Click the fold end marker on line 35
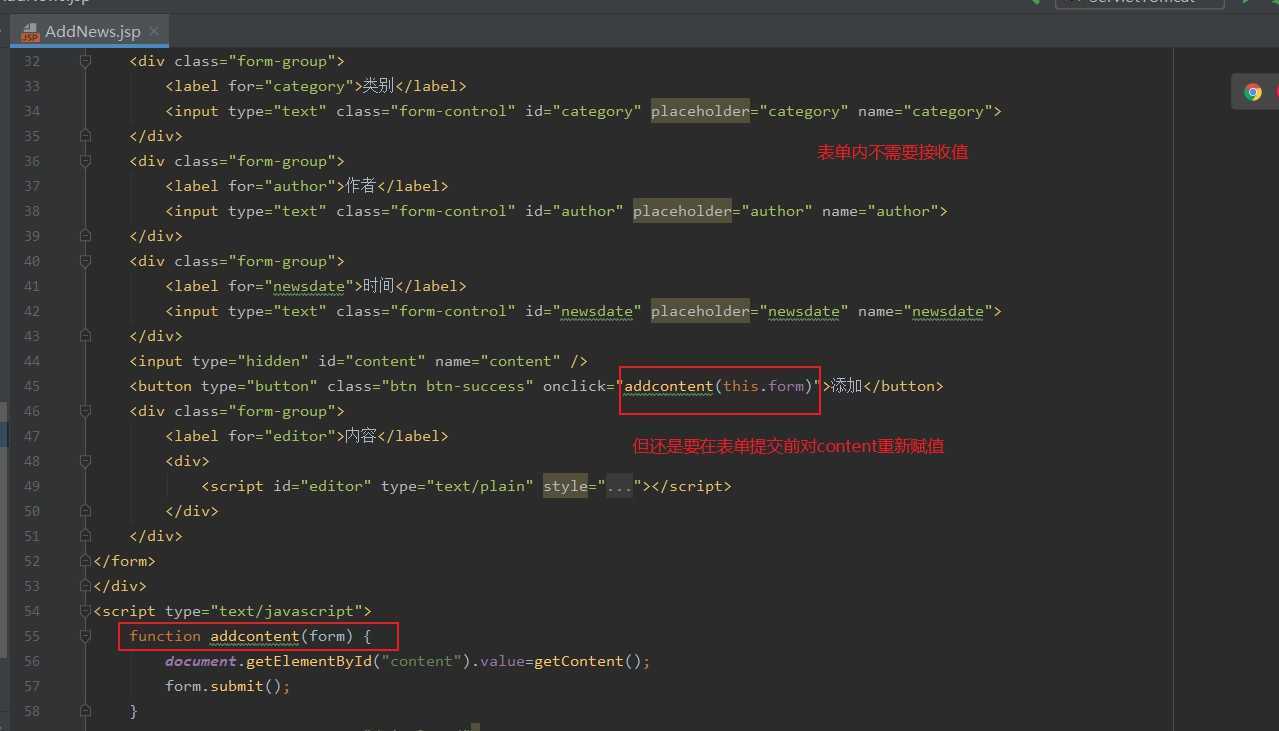The width and height of the screenshot is (1279, 731). 85,136
